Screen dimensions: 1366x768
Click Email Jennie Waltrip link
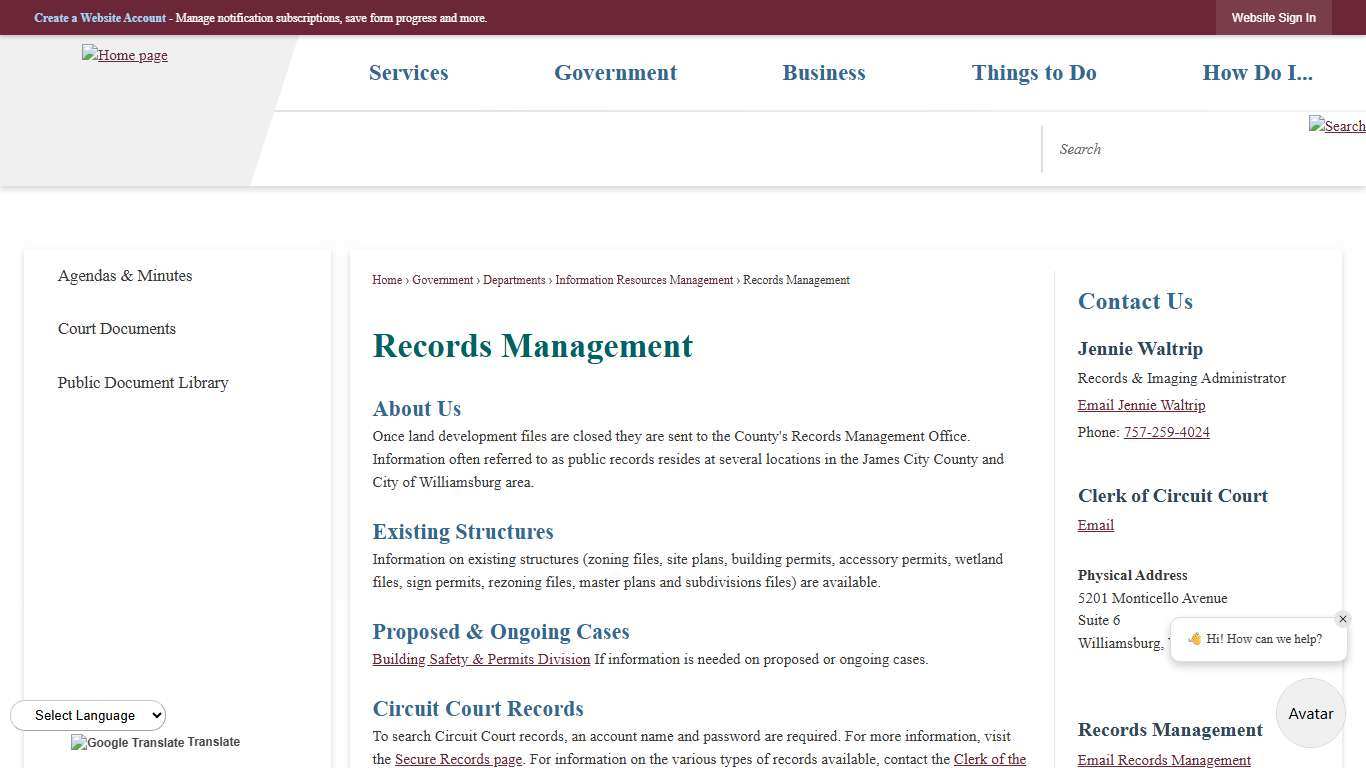coord(1141,405)
